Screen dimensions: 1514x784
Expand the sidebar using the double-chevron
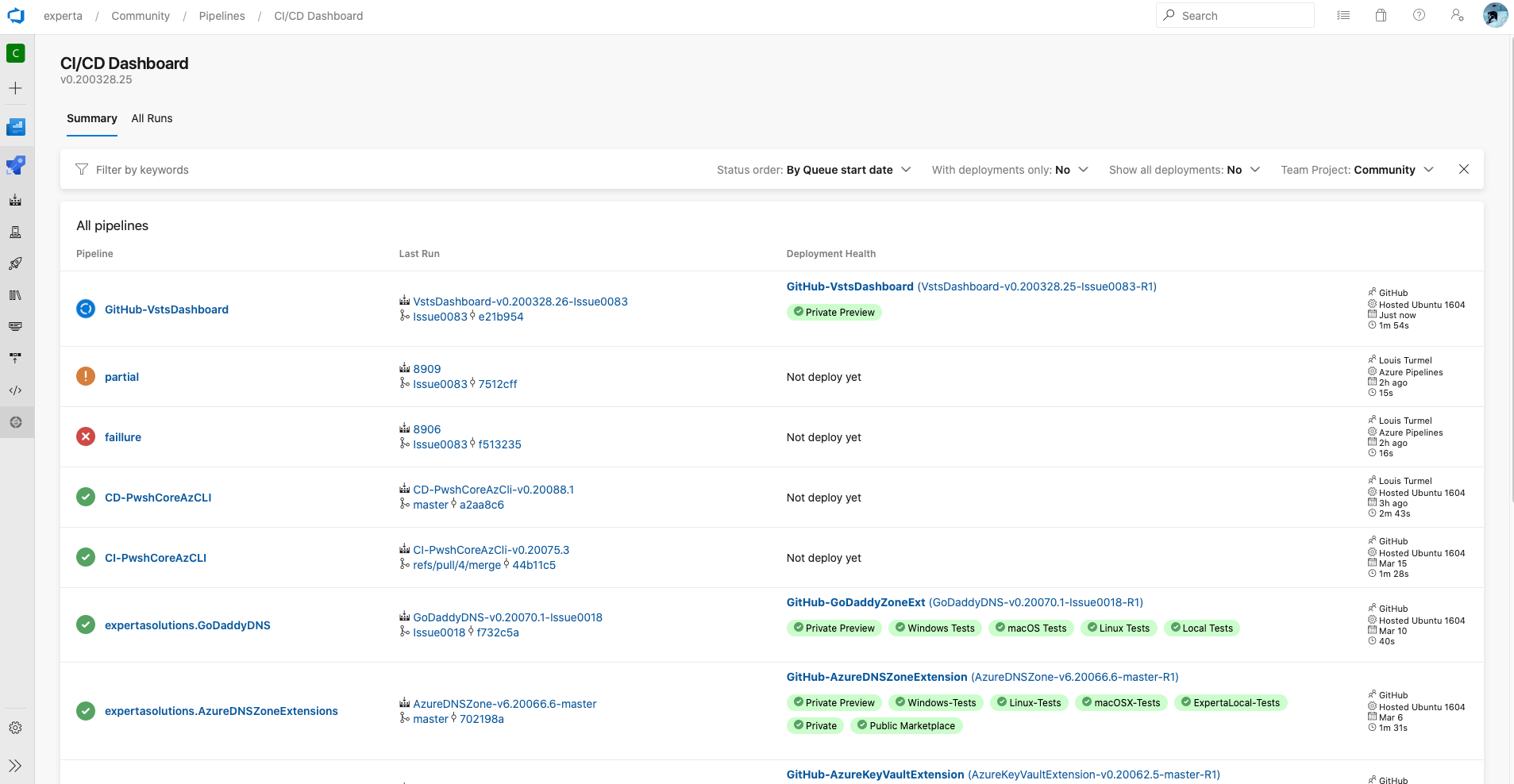15,765
